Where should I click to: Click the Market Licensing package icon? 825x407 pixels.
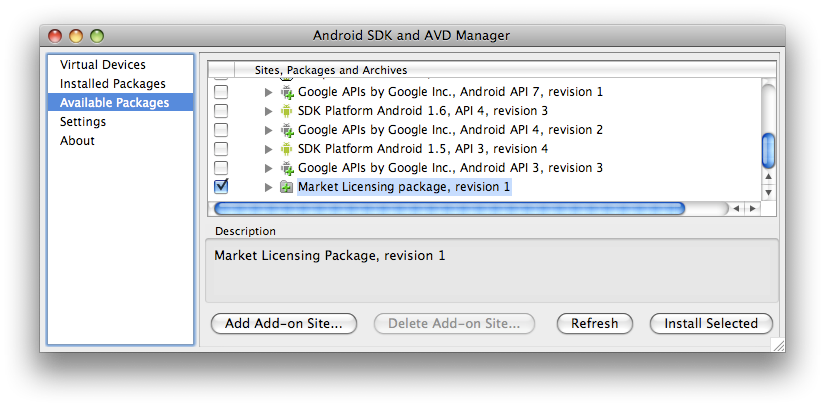click(287, 187)
